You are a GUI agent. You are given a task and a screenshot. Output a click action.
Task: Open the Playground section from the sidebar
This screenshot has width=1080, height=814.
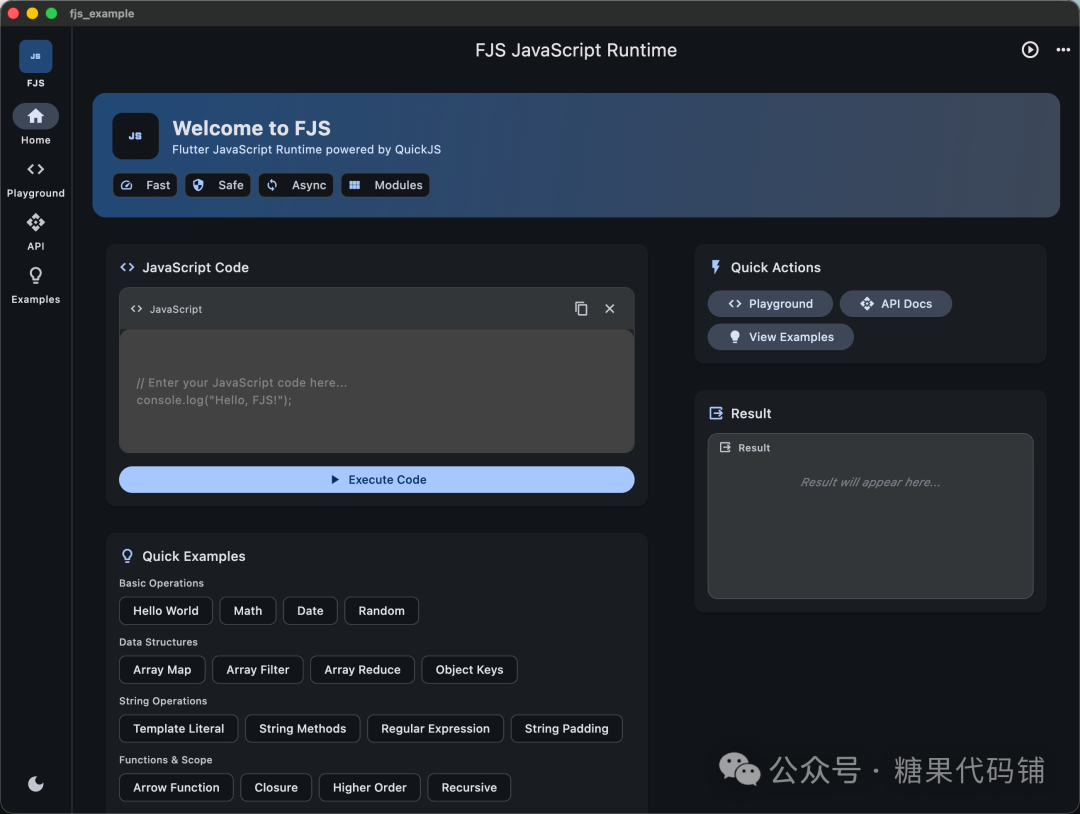click(35, 170)
